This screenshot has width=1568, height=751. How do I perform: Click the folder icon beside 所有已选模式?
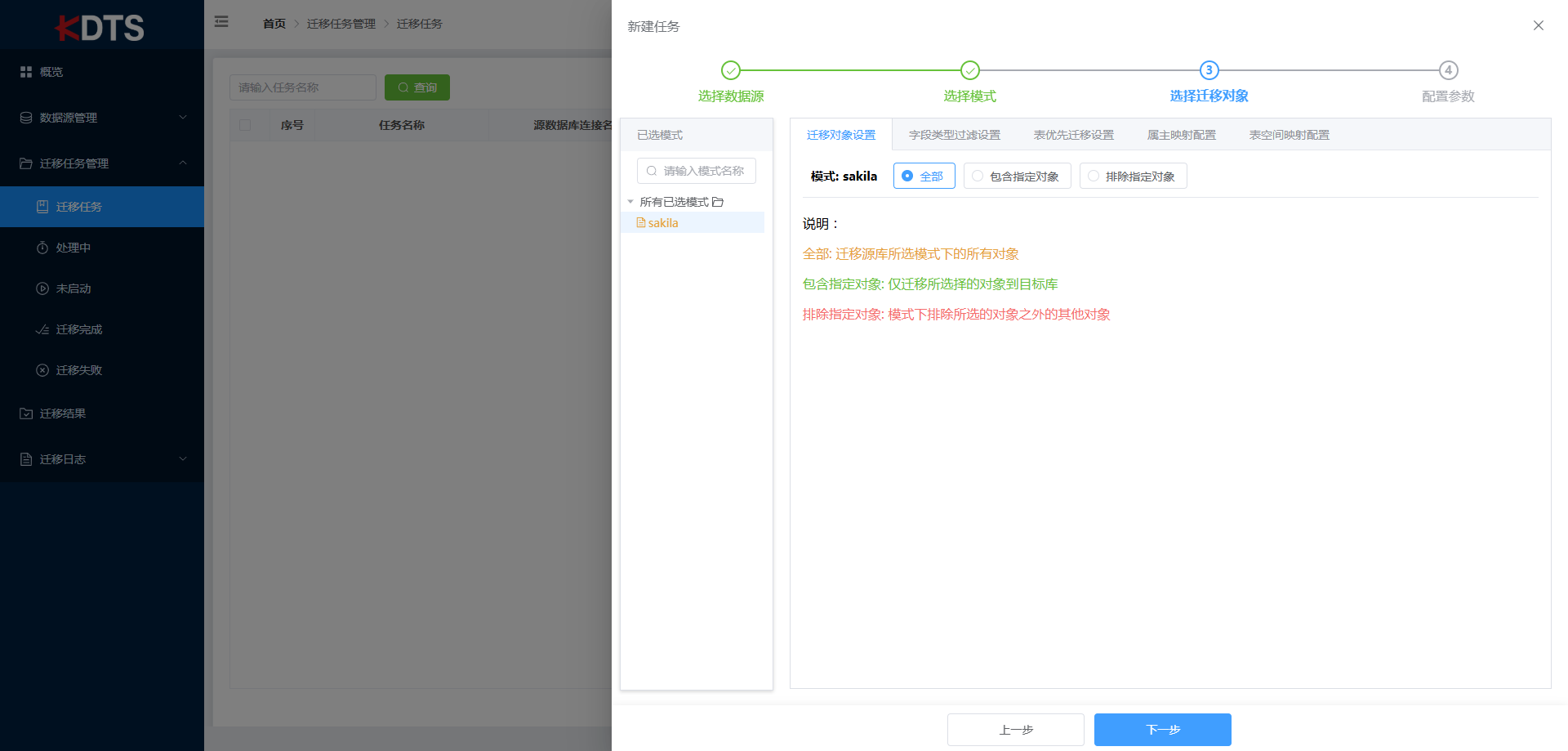click(x=718, y=202)
